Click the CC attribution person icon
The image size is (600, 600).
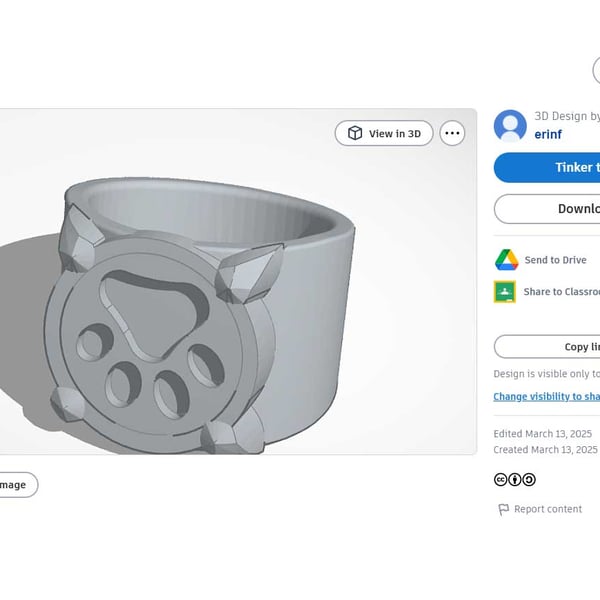point(515,479)
